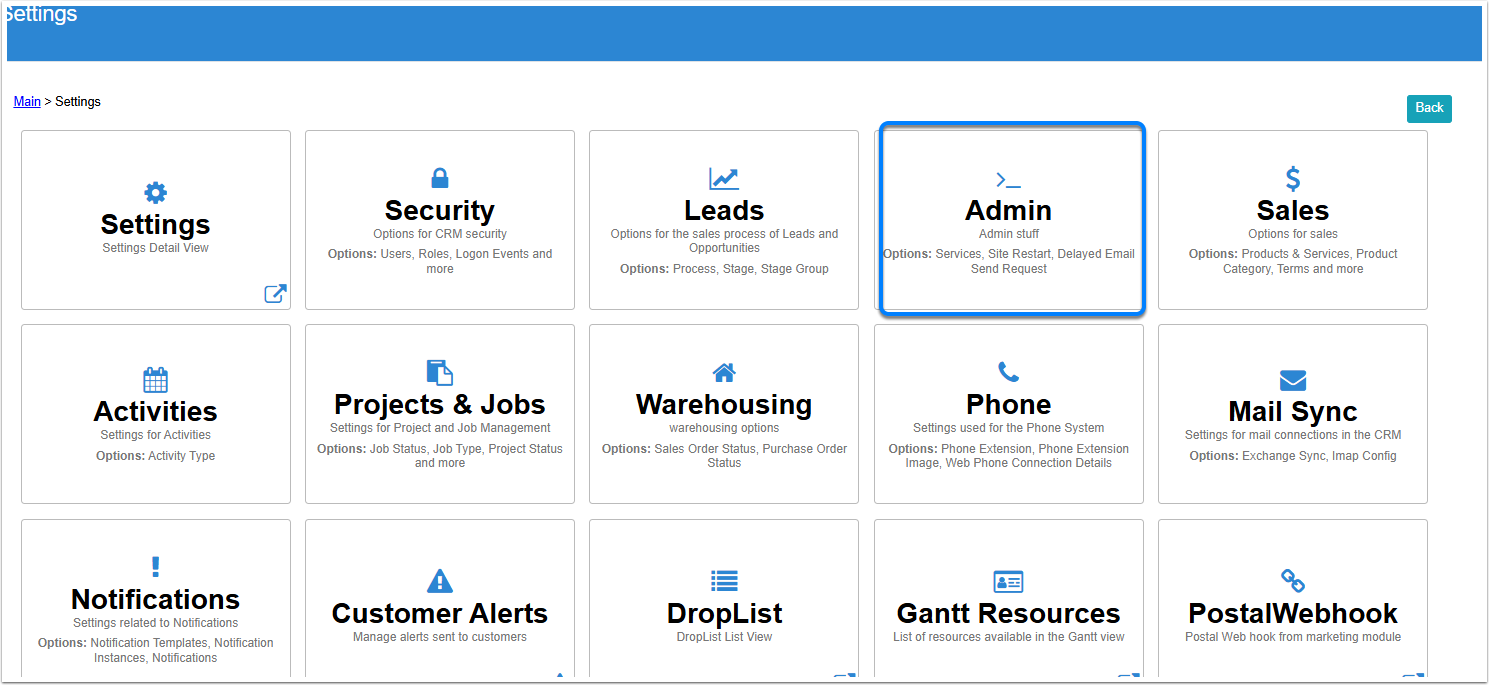Select the house icon above Warehousing

[x=724, y=373]
